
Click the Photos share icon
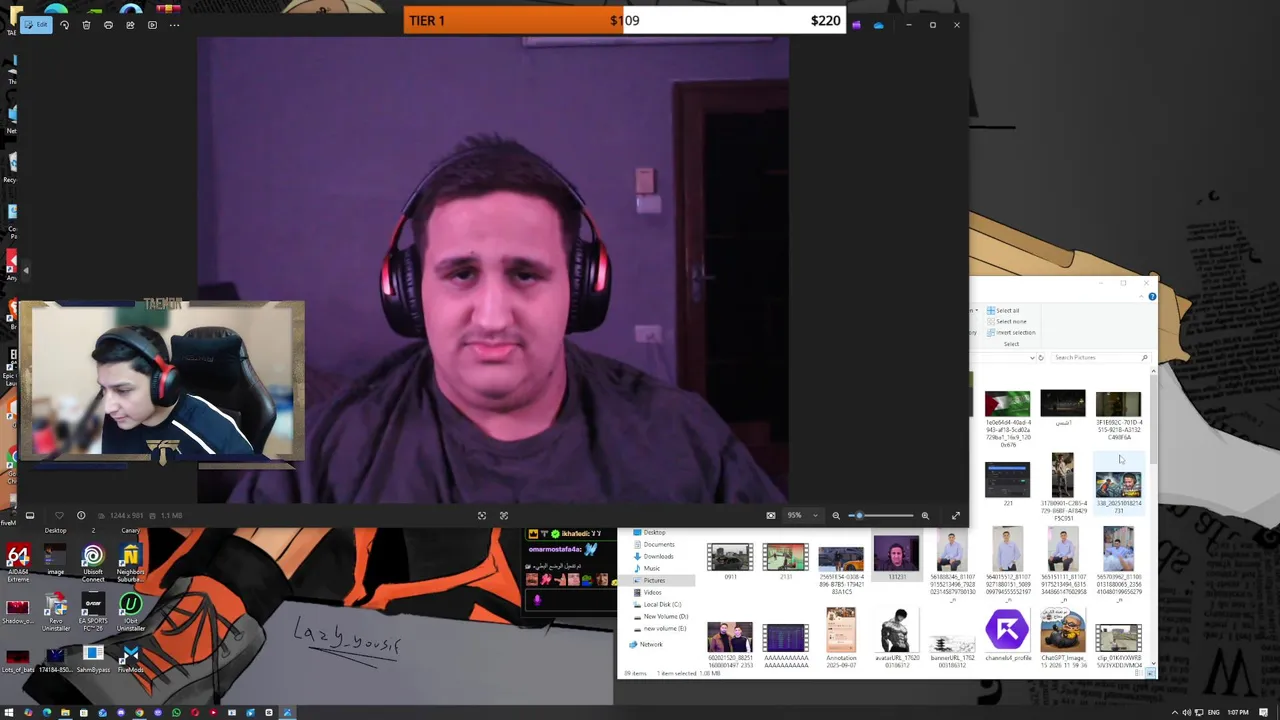(130, 25)
